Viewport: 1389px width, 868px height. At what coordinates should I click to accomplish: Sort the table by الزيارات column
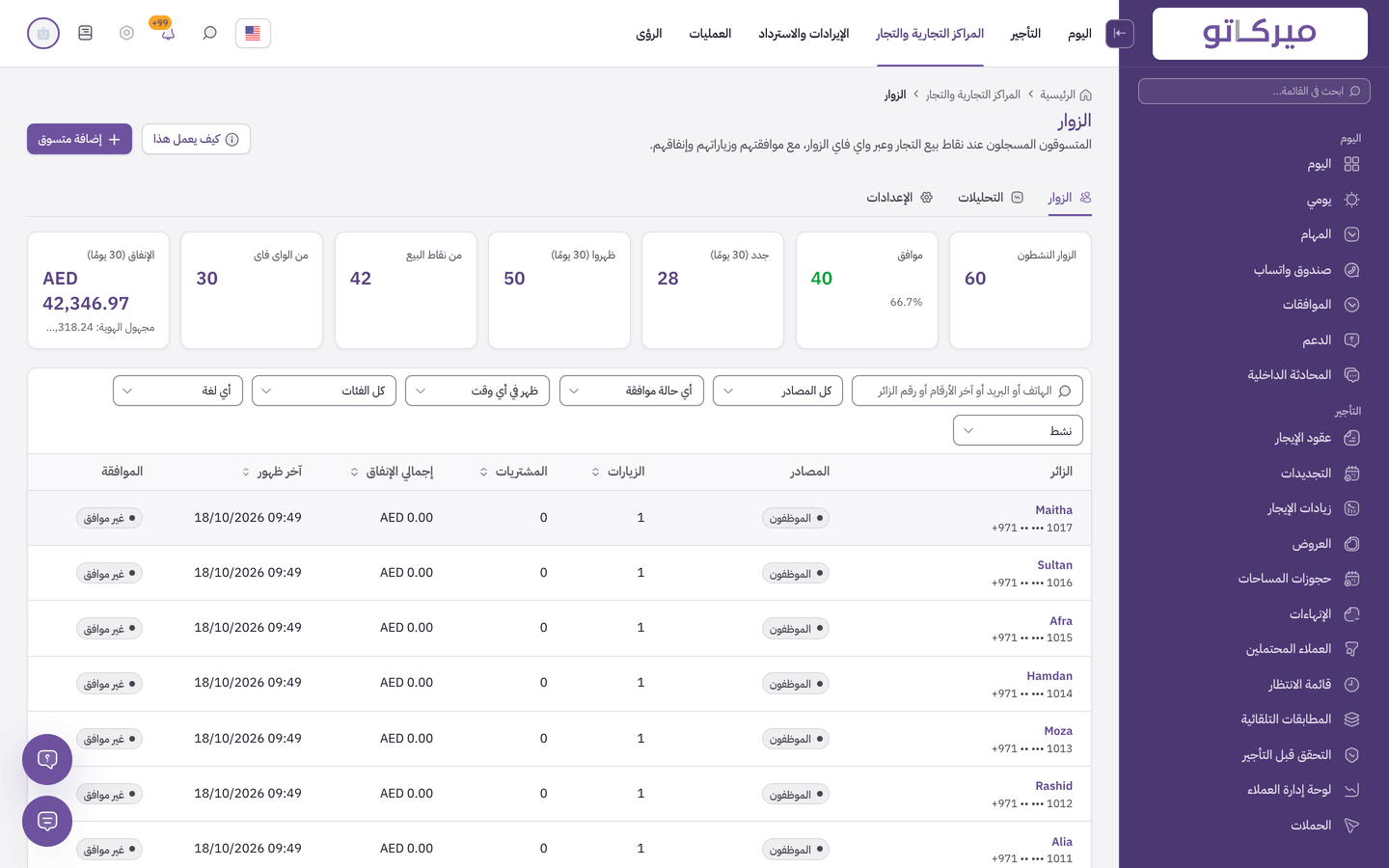[618, 472]
